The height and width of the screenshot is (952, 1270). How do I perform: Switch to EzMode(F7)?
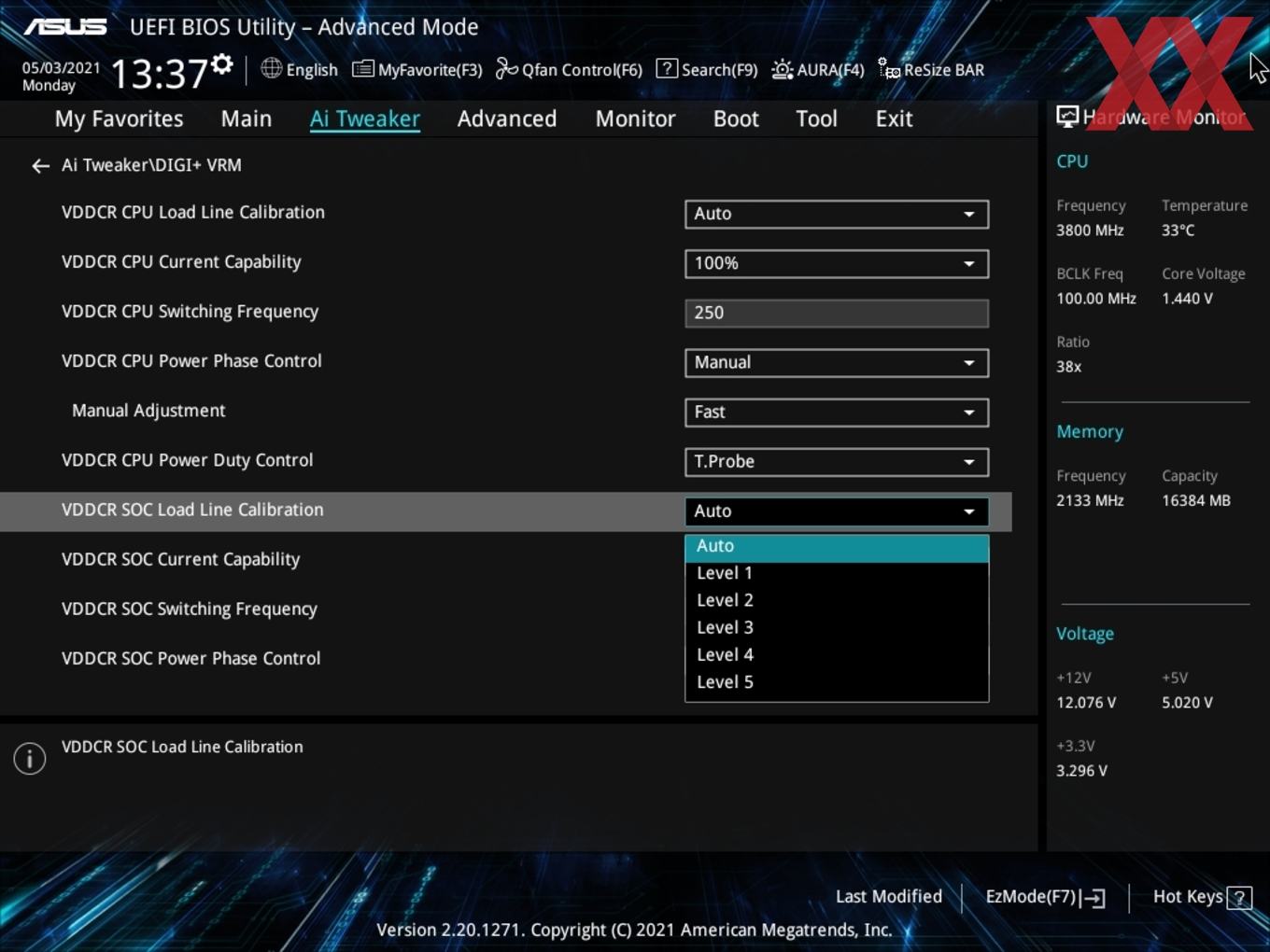(1046, 897)
